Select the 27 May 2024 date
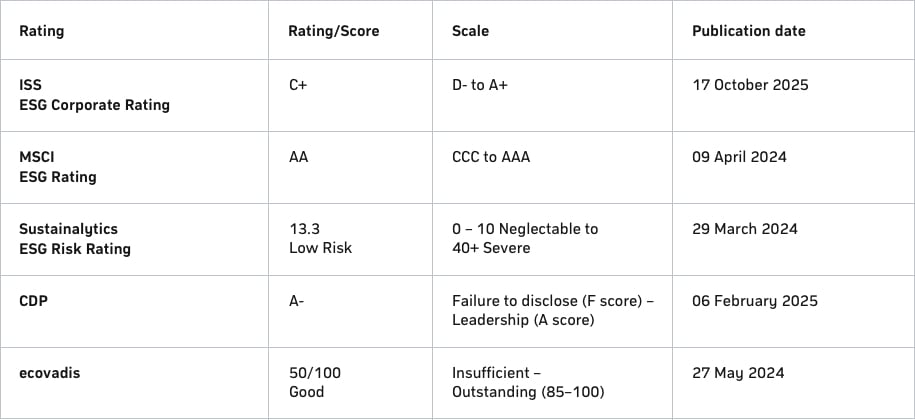Image resolution: width=915 pixels, height=420 pixels. point(738,373)
